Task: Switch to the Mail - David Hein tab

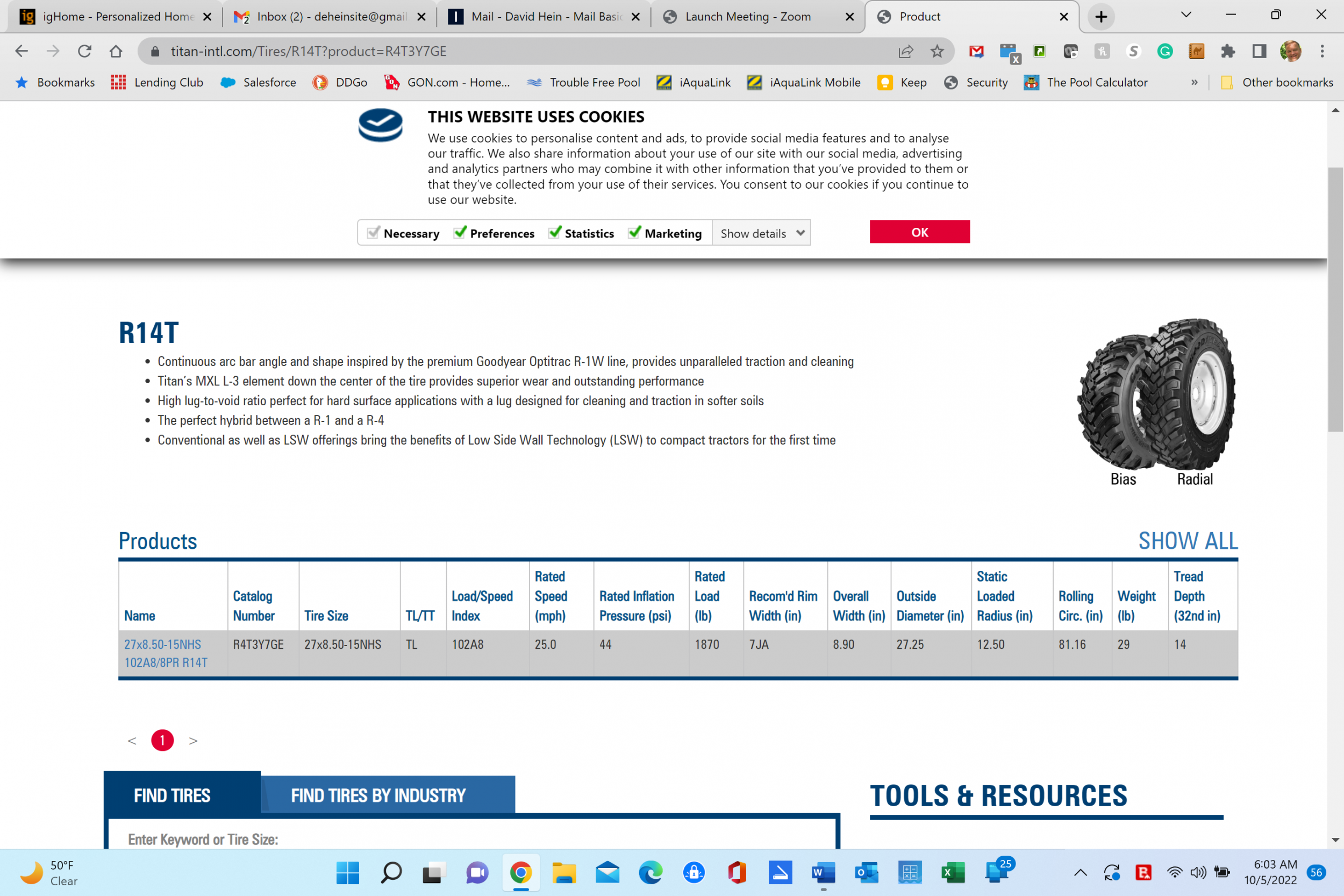Action: [544, 17]
